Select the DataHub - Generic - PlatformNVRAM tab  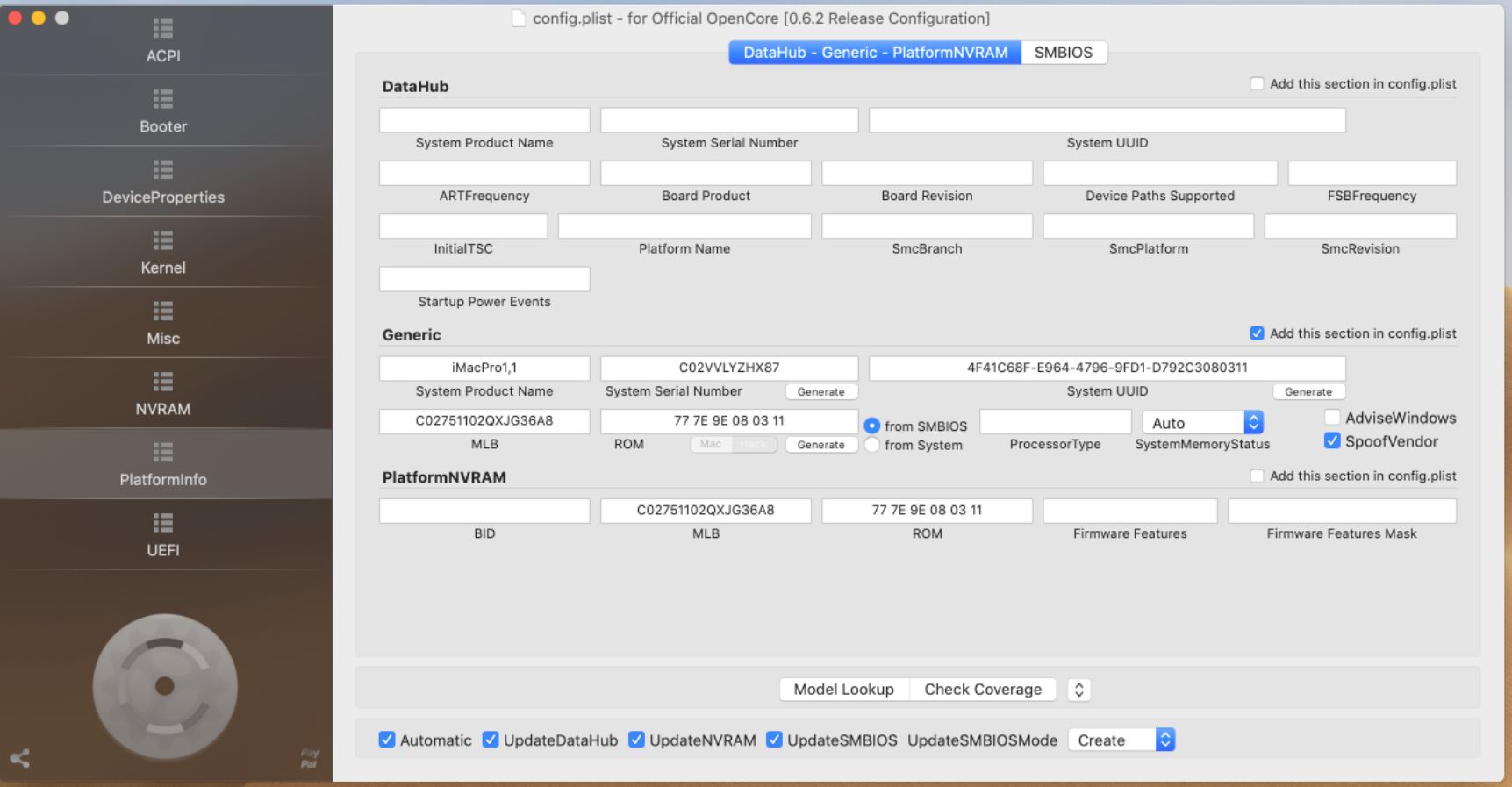pyautogui.click(x=875, y=53)
